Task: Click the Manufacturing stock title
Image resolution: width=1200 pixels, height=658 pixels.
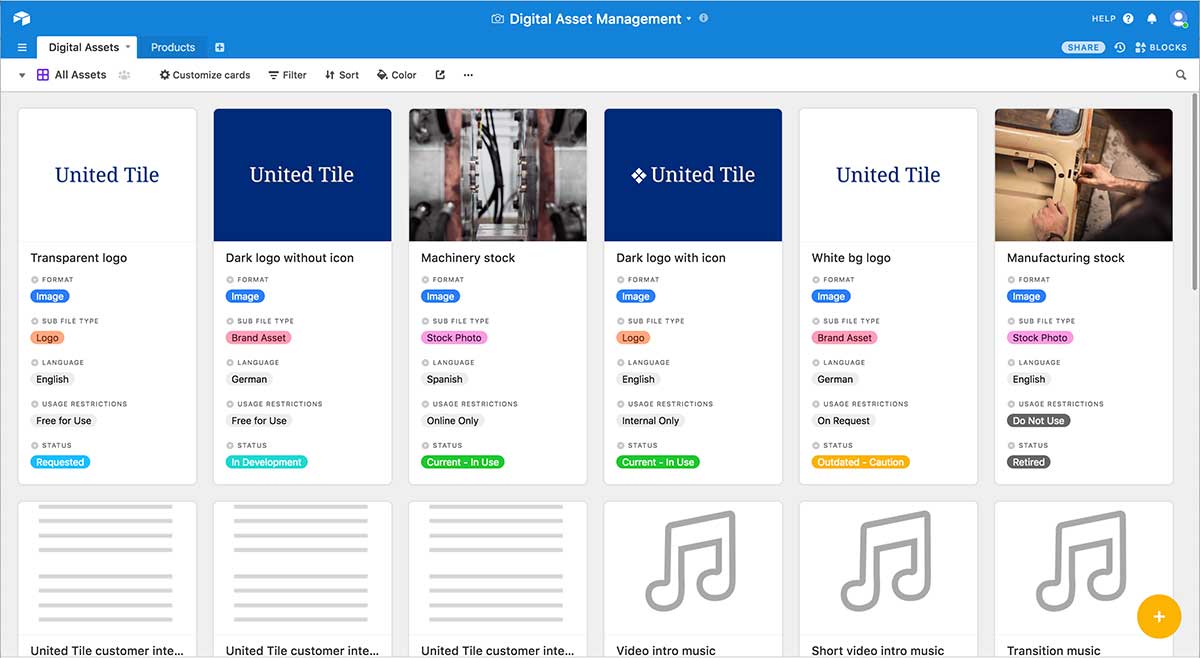Action: pyautogui.click(x=1066, y=258)
